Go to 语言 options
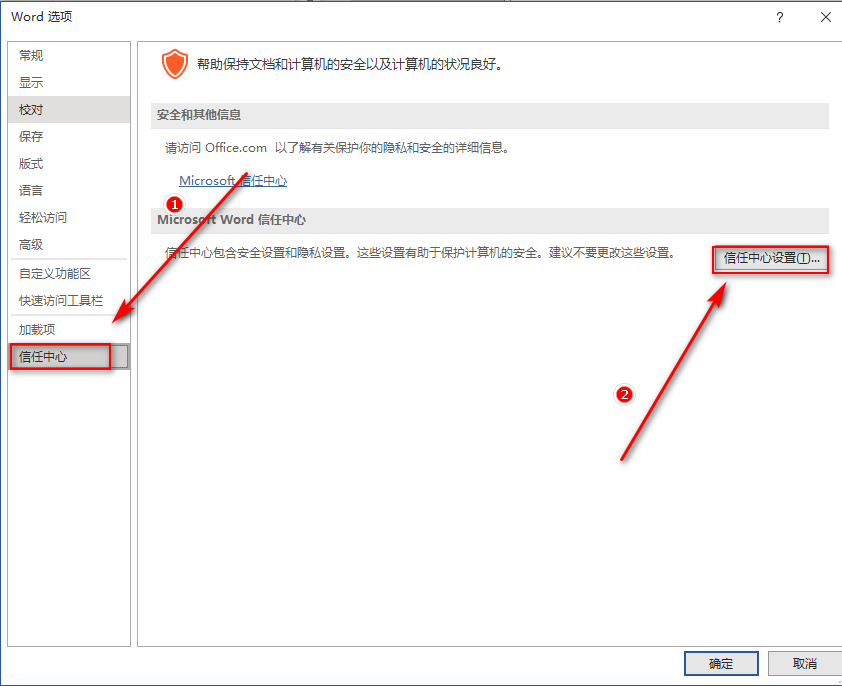 click(69, 190)
